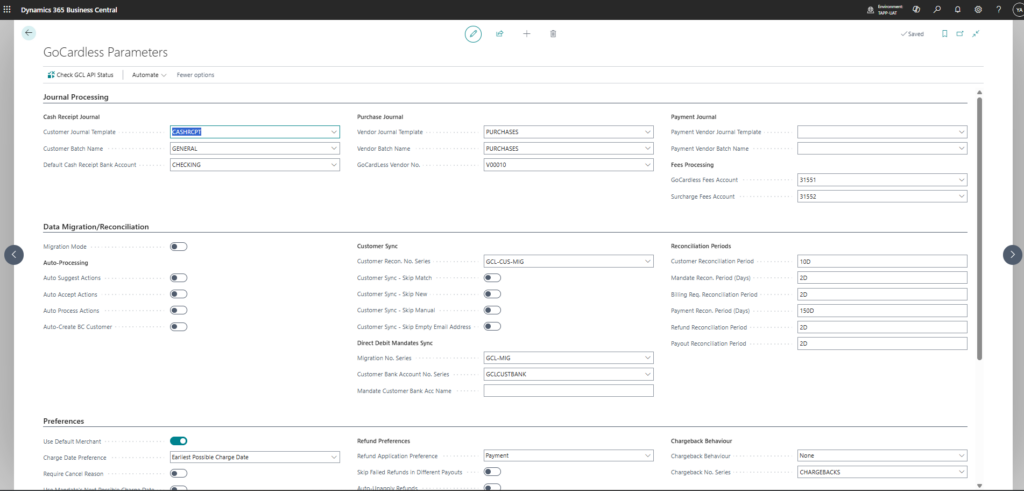The height and width of the screenshot is (491, 1024).
Task: Open GoCardLess Vendor No. dropdown arrow
Action: point(647,165)
